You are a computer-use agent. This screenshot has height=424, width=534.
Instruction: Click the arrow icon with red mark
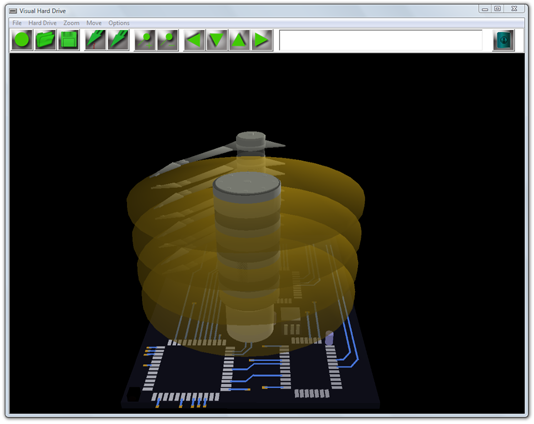95,40
